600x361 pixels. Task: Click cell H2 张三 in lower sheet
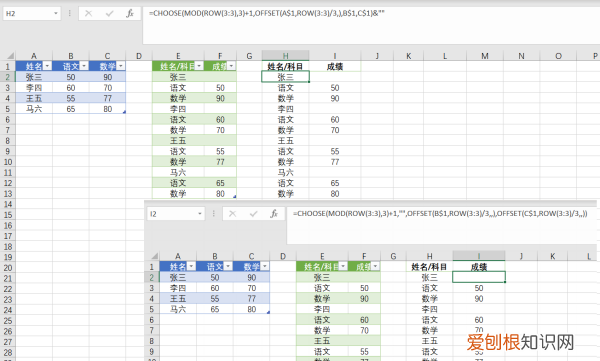429,277
